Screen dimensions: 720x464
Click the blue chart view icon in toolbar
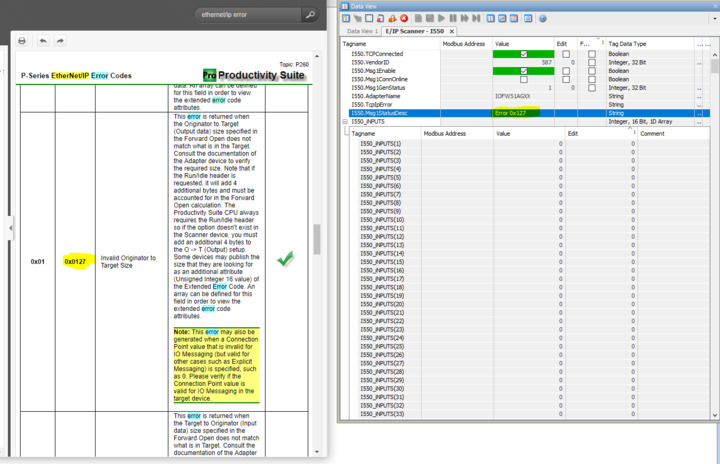[502, 18]
